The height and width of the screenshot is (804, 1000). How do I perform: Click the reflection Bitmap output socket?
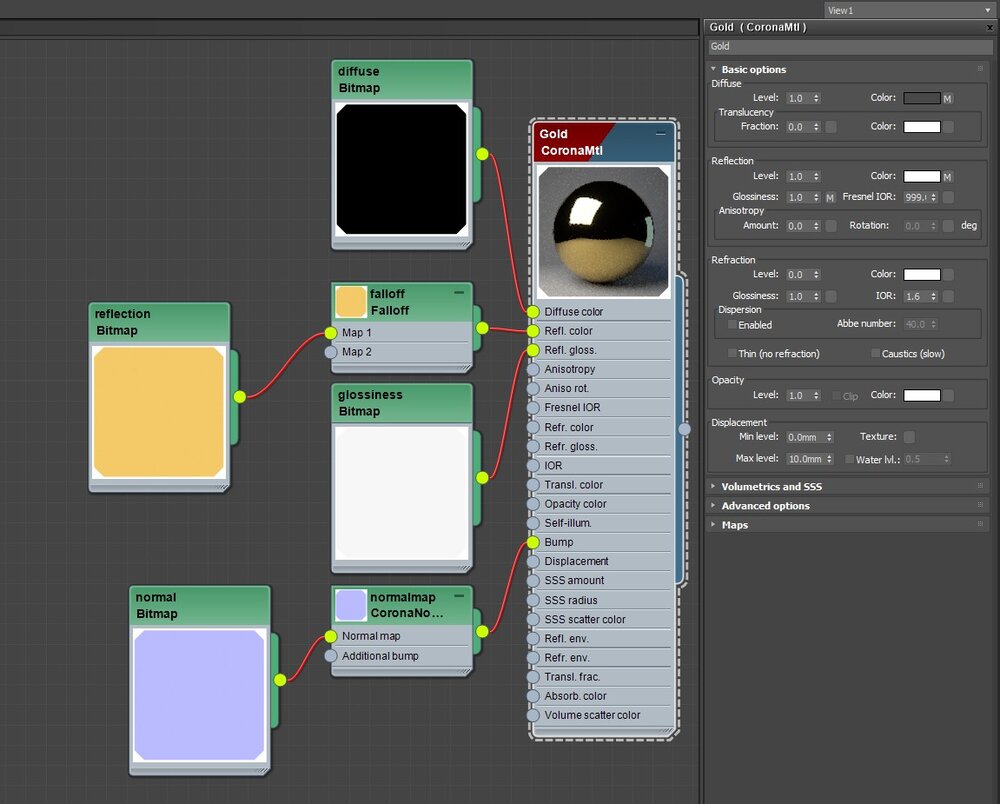pos(239,397)
